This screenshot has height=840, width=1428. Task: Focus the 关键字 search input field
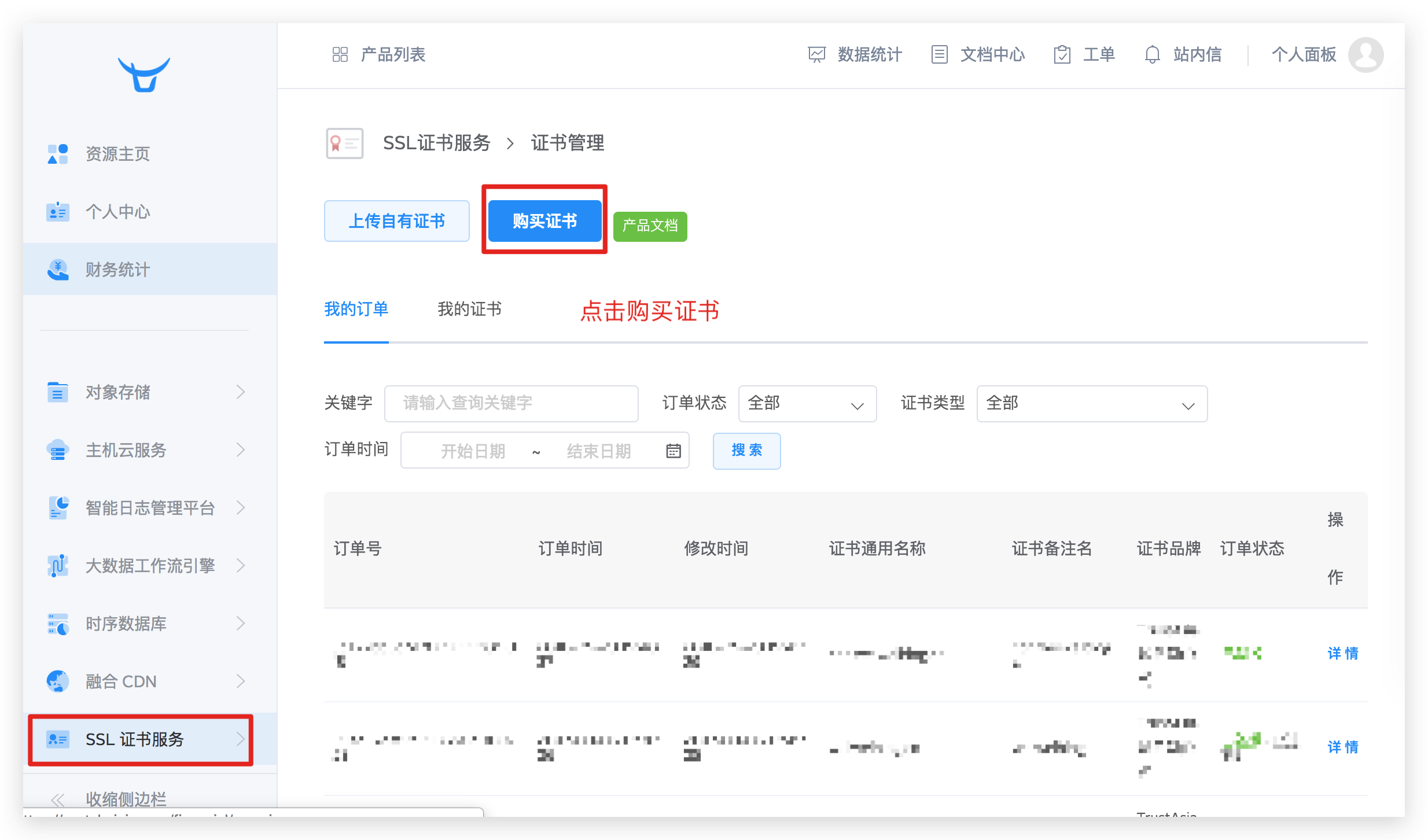[511, 403]
